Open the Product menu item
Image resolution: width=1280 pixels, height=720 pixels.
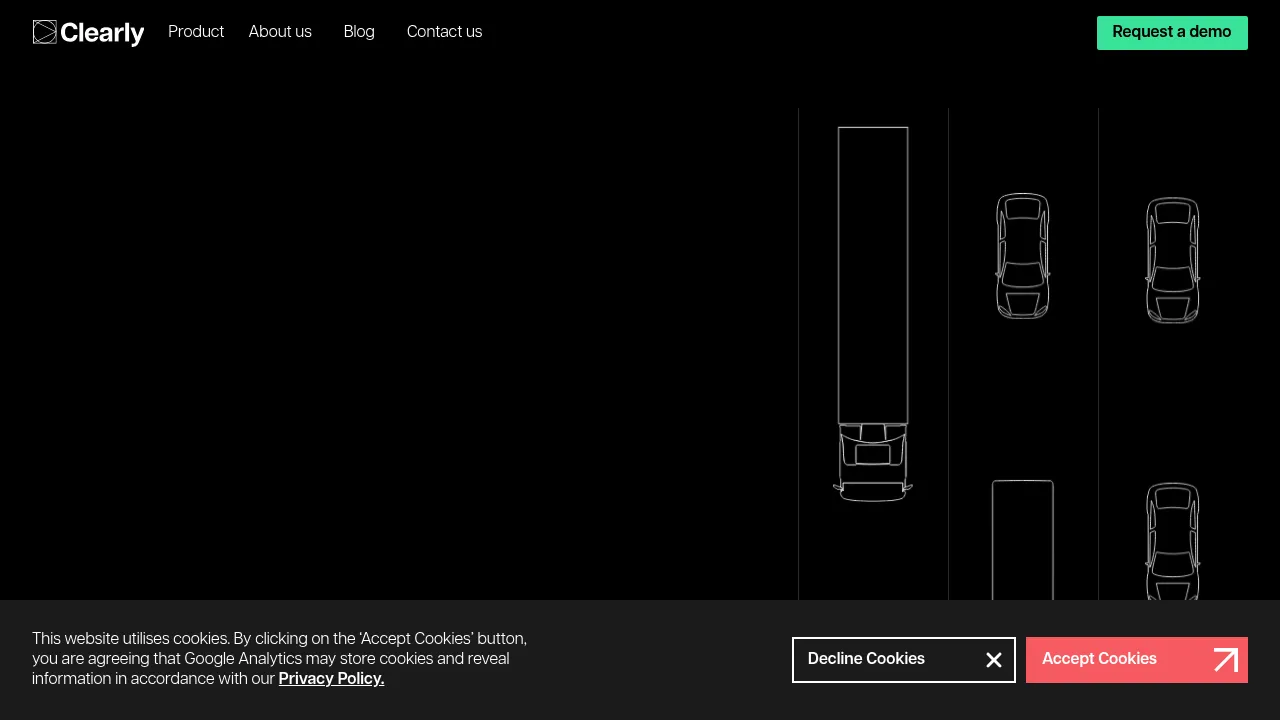(x=196, y=32)
